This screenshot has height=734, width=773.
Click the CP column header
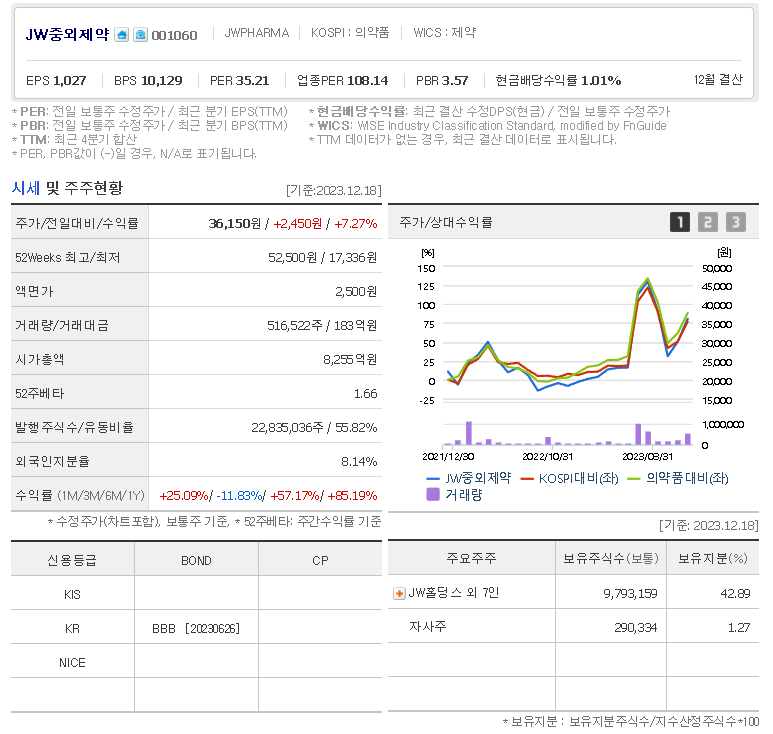pos(320,561)
